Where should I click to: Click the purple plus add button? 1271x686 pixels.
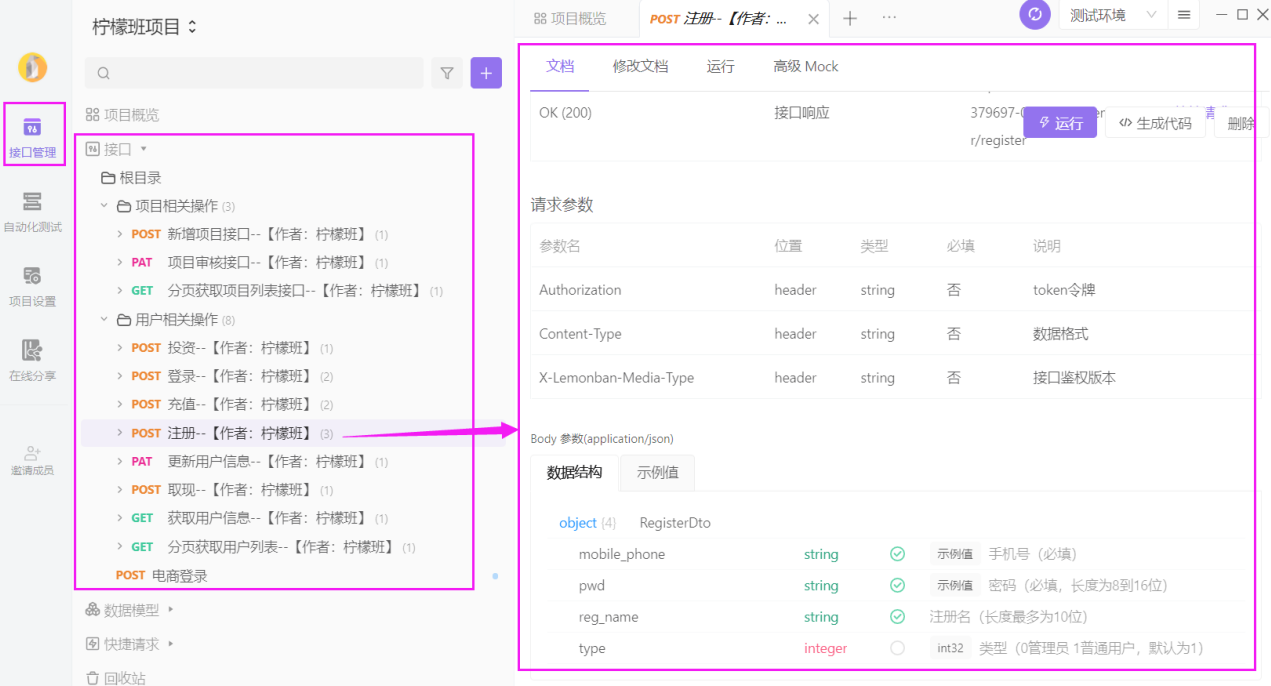[486, 73]
